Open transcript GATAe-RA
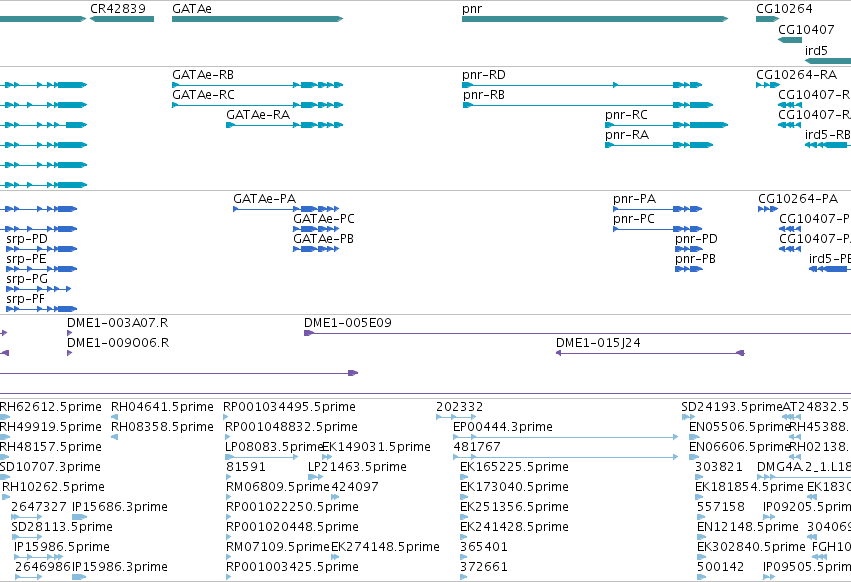 [258, 115]
